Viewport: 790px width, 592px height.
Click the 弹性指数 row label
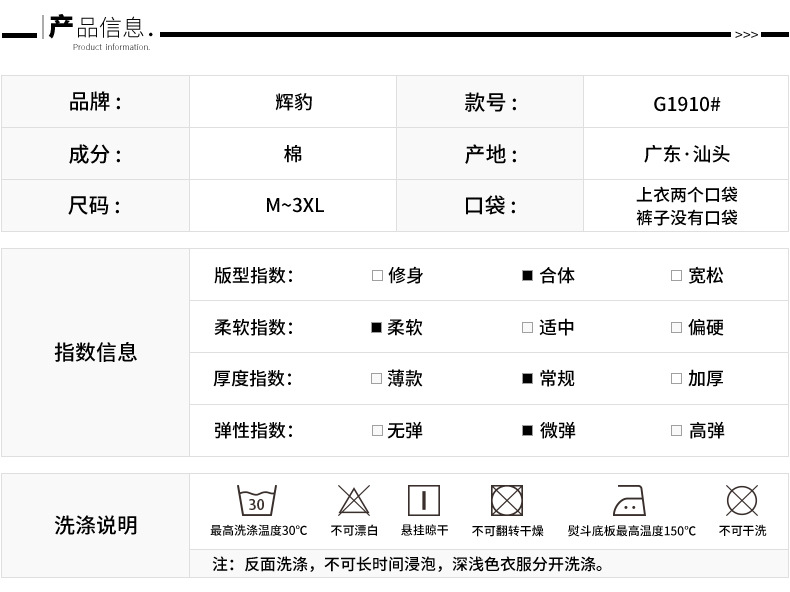point(254,430)
